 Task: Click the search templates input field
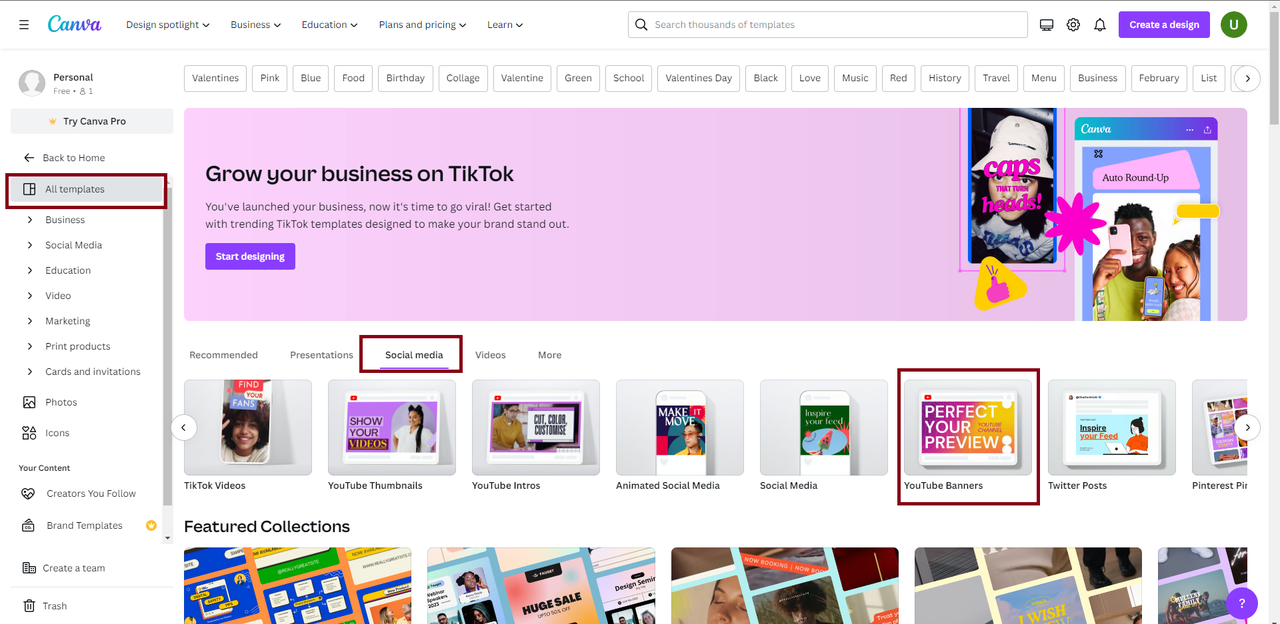coord(827,25)
